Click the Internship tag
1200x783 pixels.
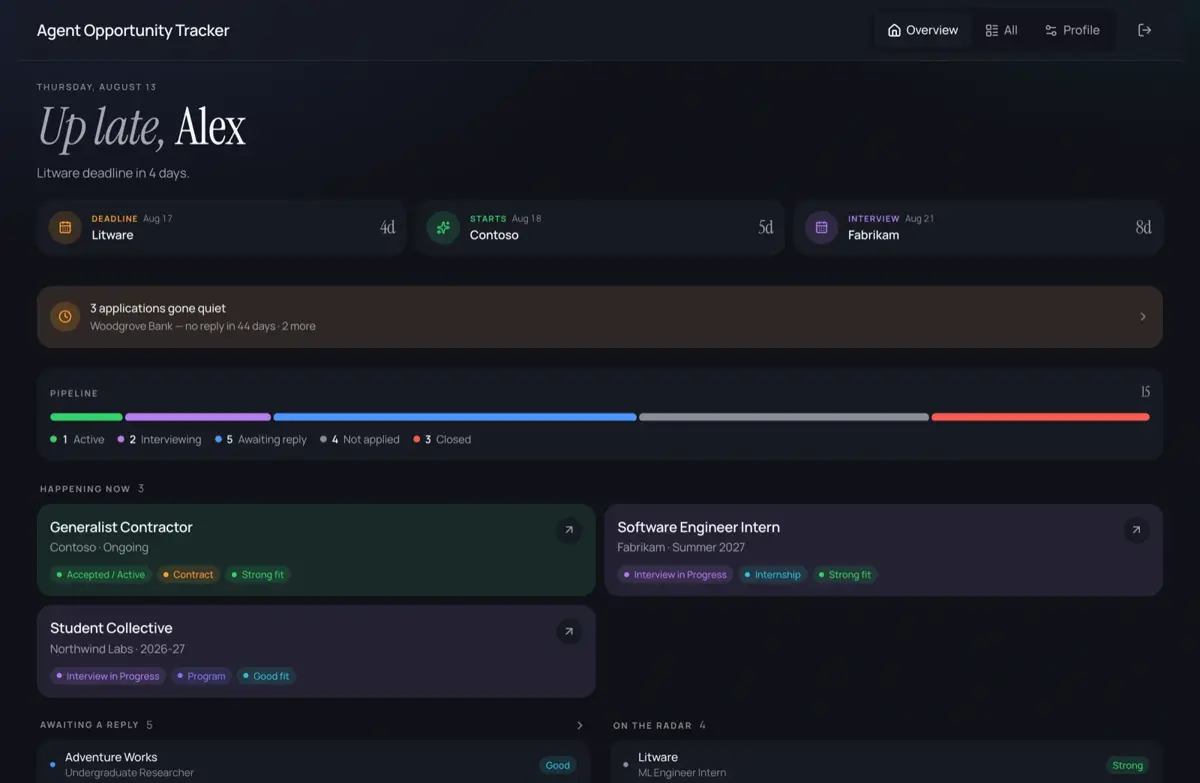(x=773, y=575)
